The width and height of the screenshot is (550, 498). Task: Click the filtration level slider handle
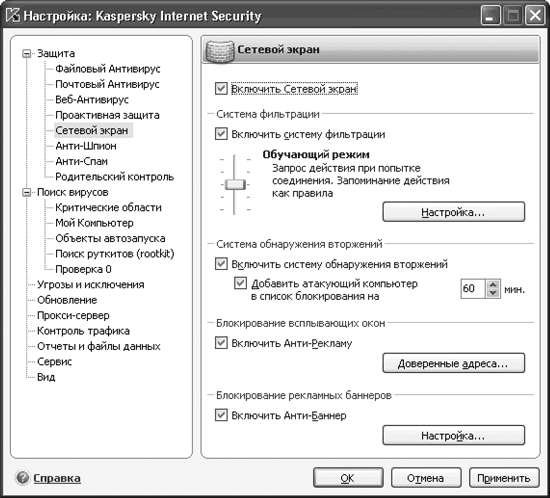pyautogui.click(x=235, y=184)
